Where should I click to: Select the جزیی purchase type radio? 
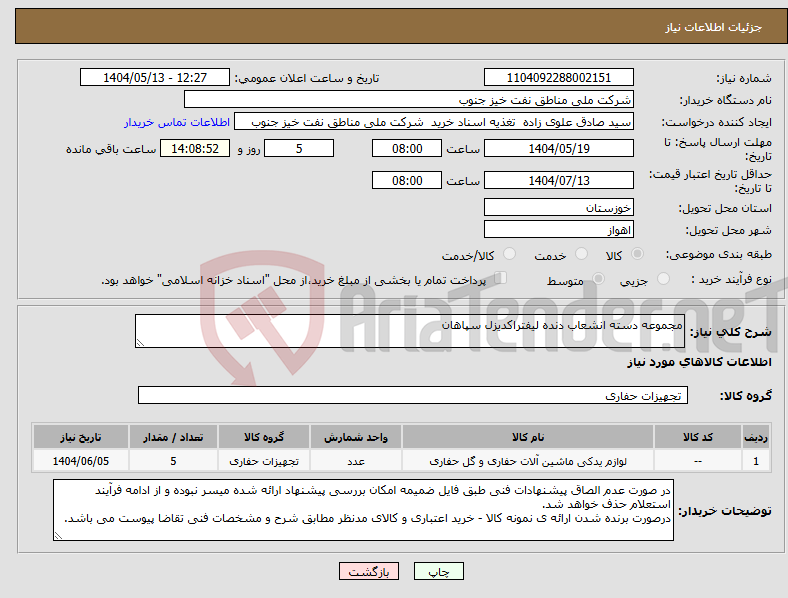click(x=663, y=279)
